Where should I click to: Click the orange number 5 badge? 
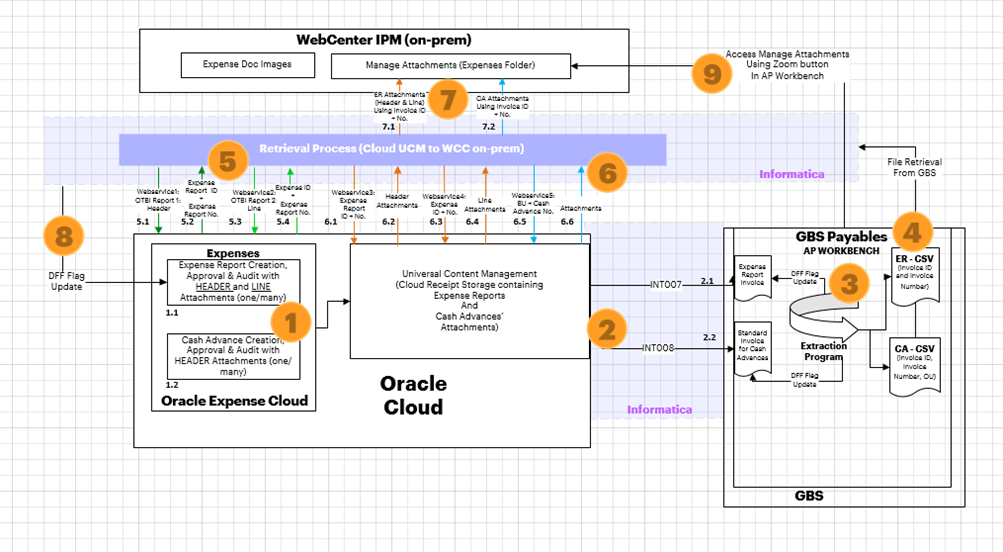point(227,160)
